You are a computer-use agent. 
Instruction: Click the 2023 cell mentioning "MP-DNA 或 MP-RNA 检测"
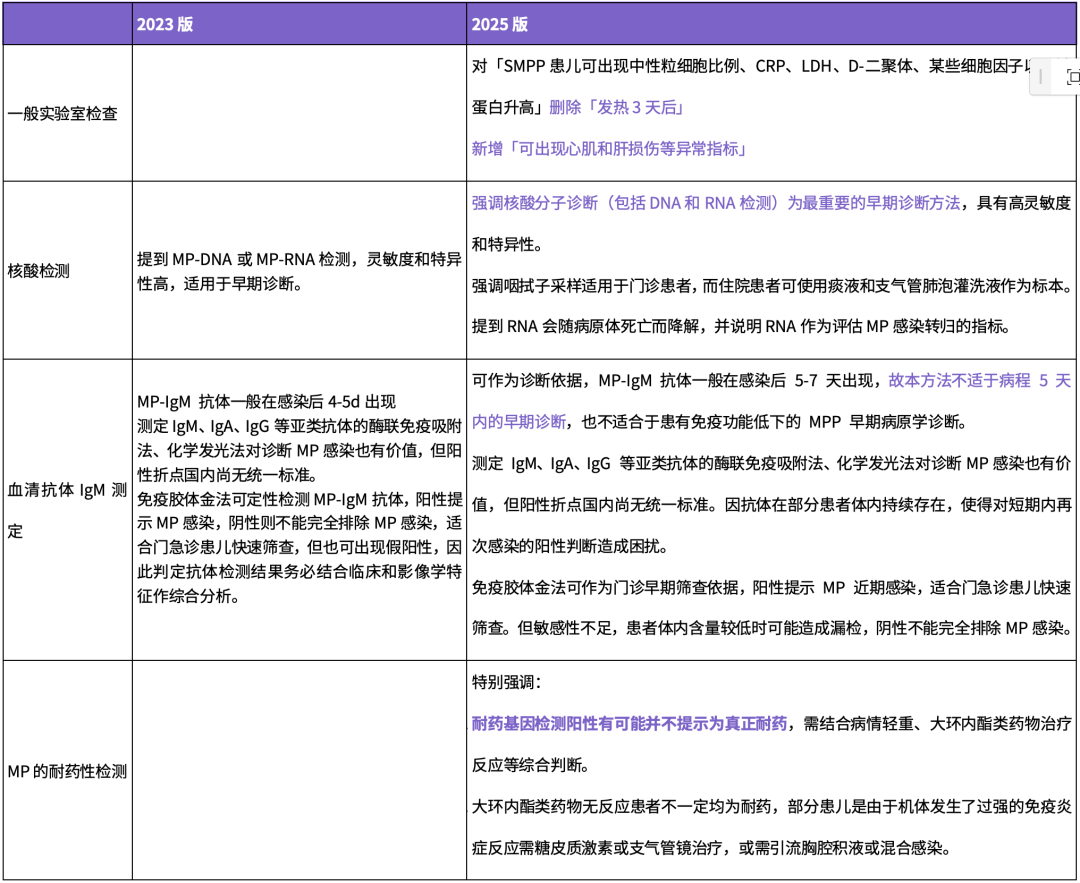pyautogui.click(x=299, y=271)
